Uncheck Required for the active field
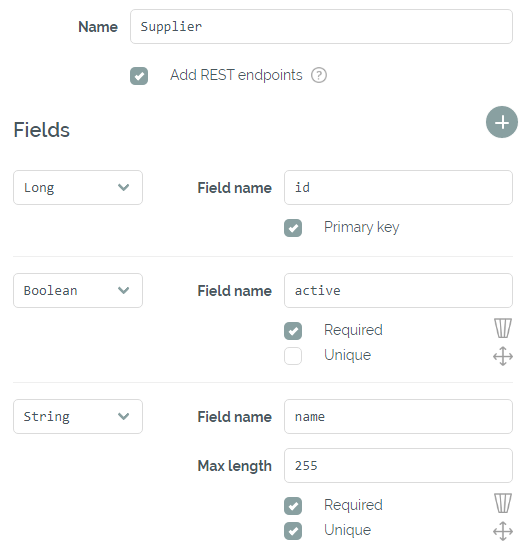This screenshot has height=550, width=527. pos(293,331)
